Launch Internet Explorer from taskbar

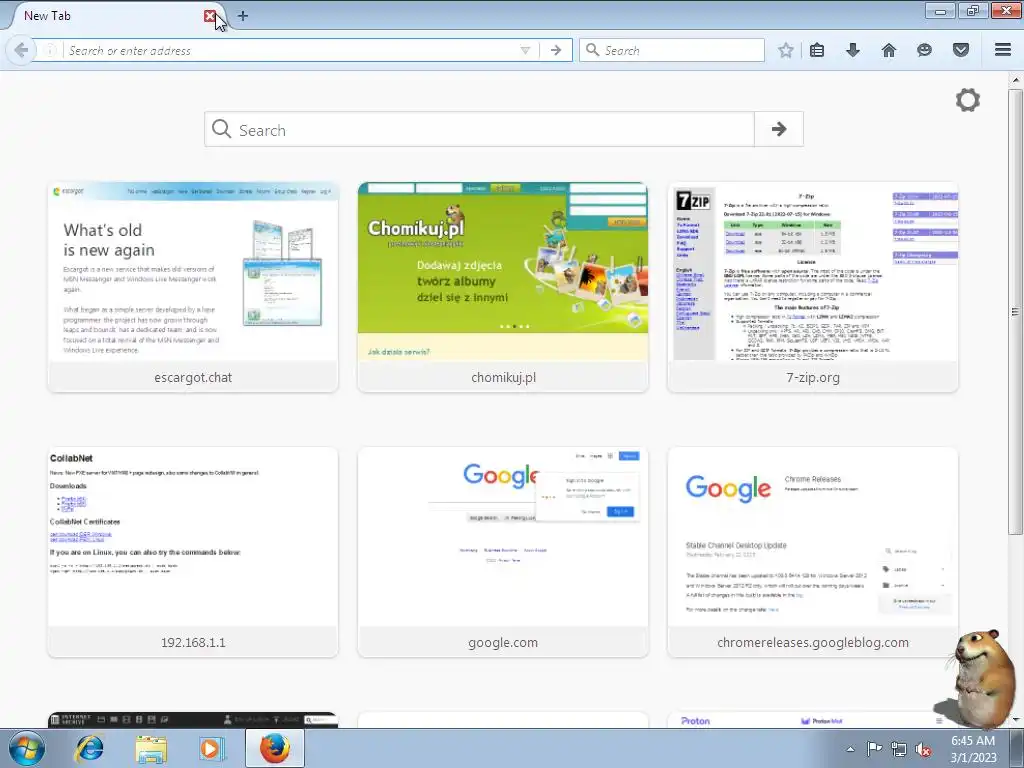click(x=89, y=748)
